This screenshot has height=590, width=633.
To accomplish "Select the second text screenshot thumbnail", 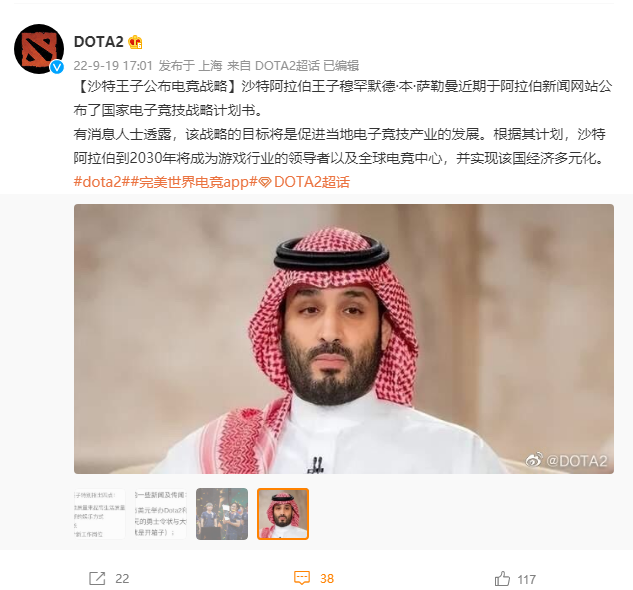I will 161,514.
